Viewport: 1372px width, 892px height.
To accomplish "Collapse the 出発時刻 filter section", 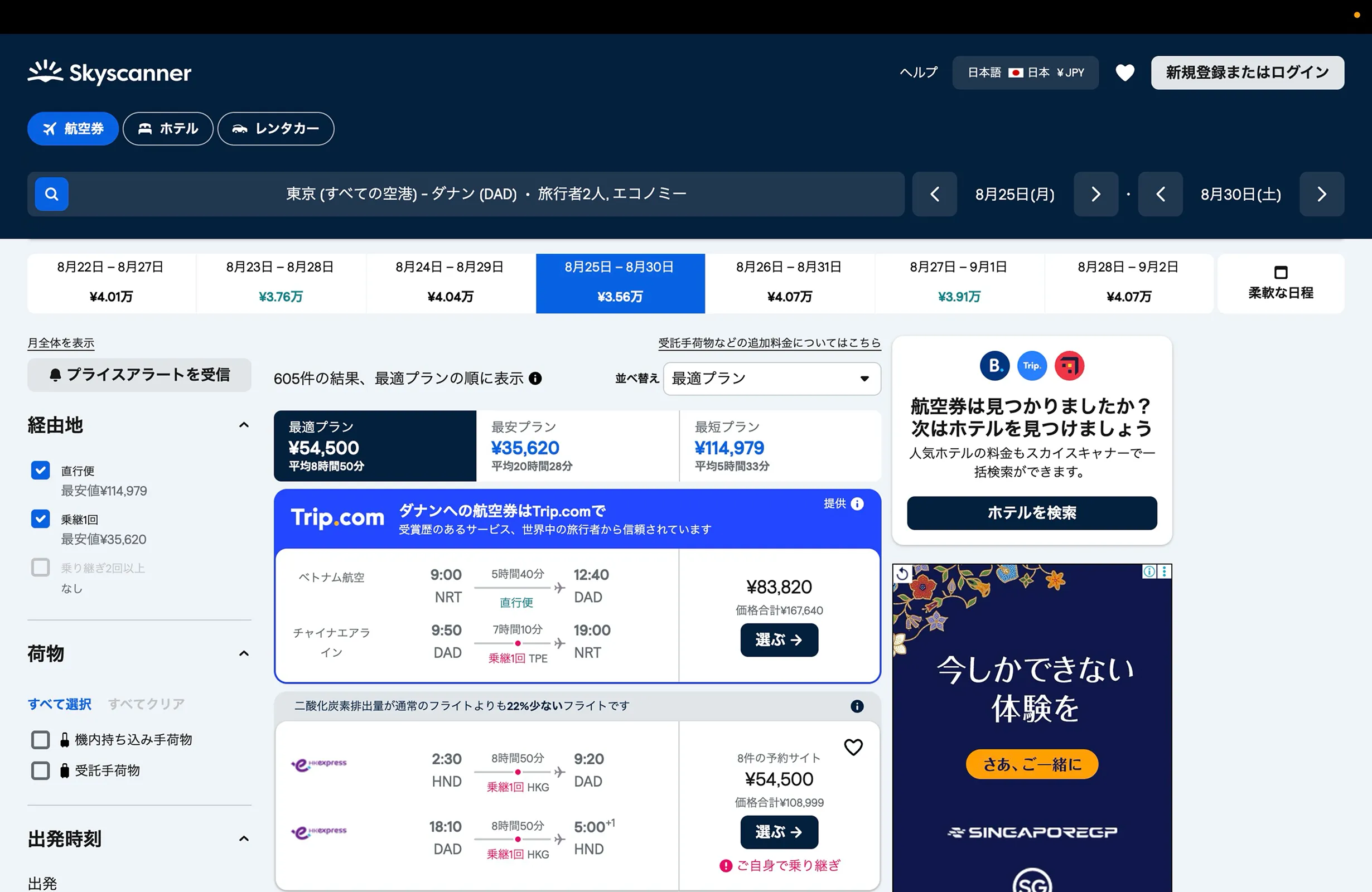I will tap(243, 839).
